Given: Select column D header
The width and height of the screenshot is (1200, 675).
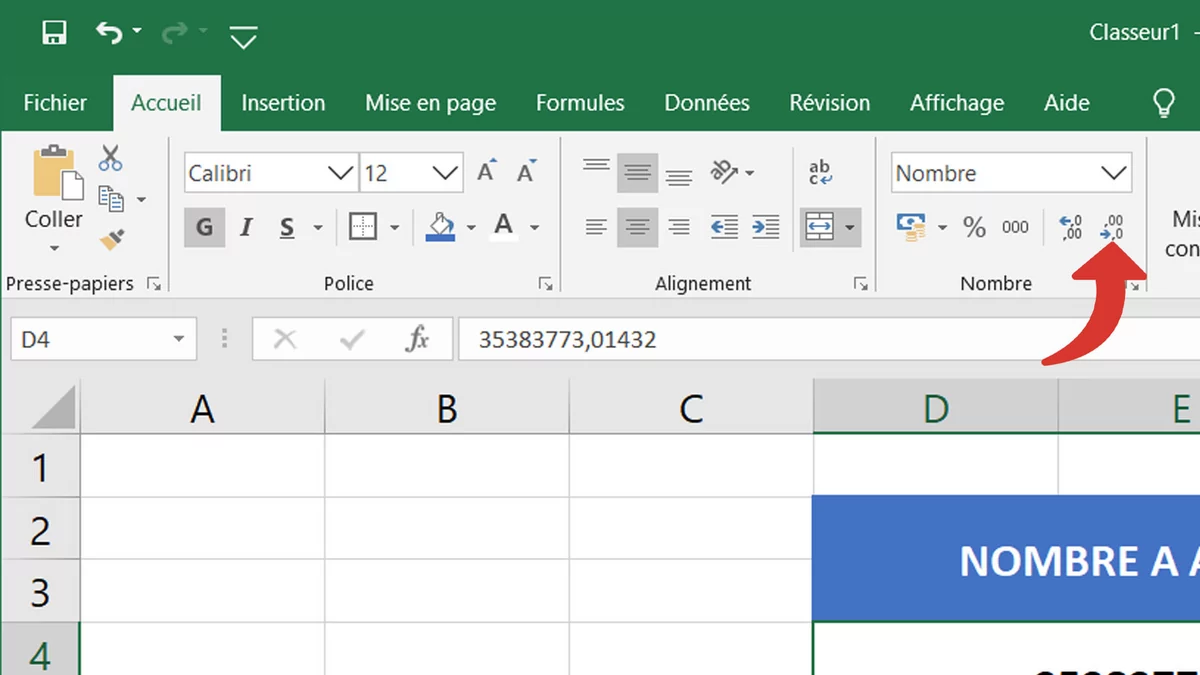Looking at the screenshot, I should (x=936, y=408).
